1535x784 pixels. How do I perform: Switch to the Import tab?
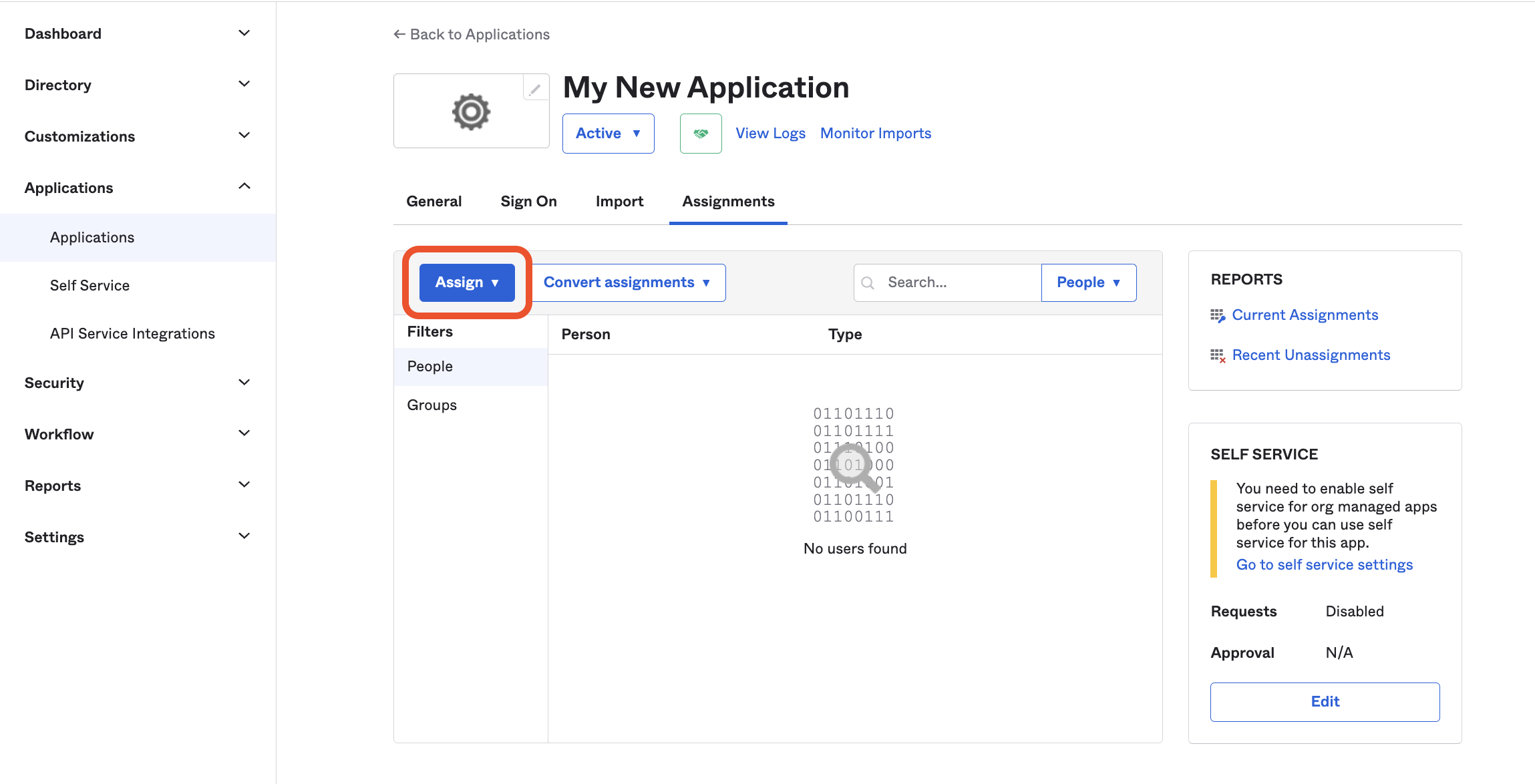coord(619,201)
